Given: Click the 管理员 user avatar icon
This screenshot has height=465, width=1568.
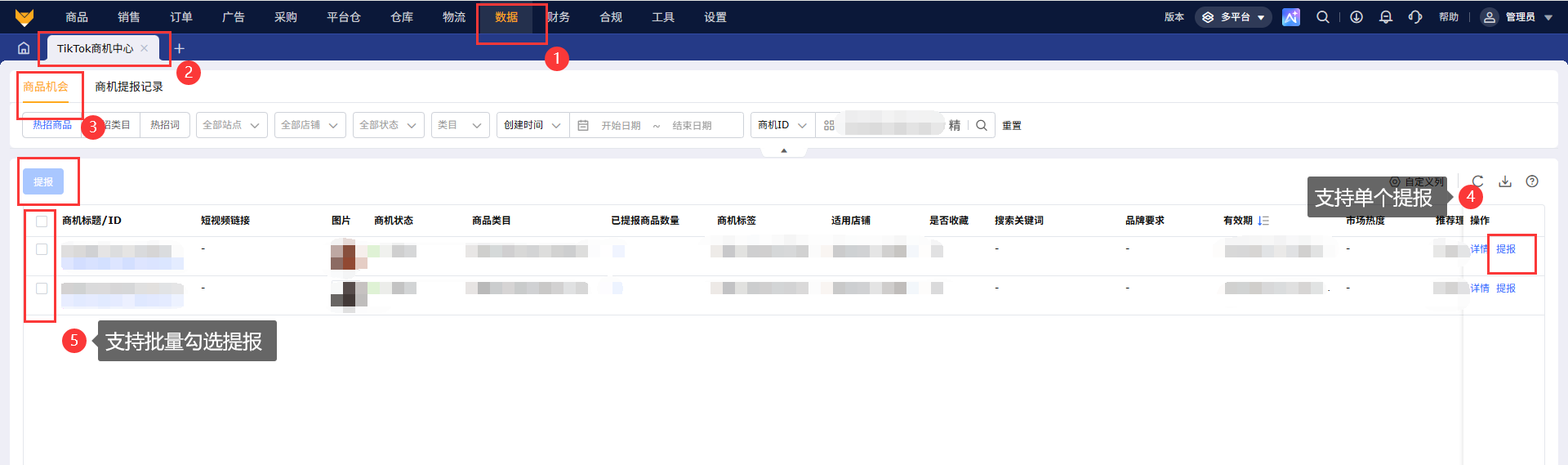Looking at the screenshot, I should (1490, 17).
